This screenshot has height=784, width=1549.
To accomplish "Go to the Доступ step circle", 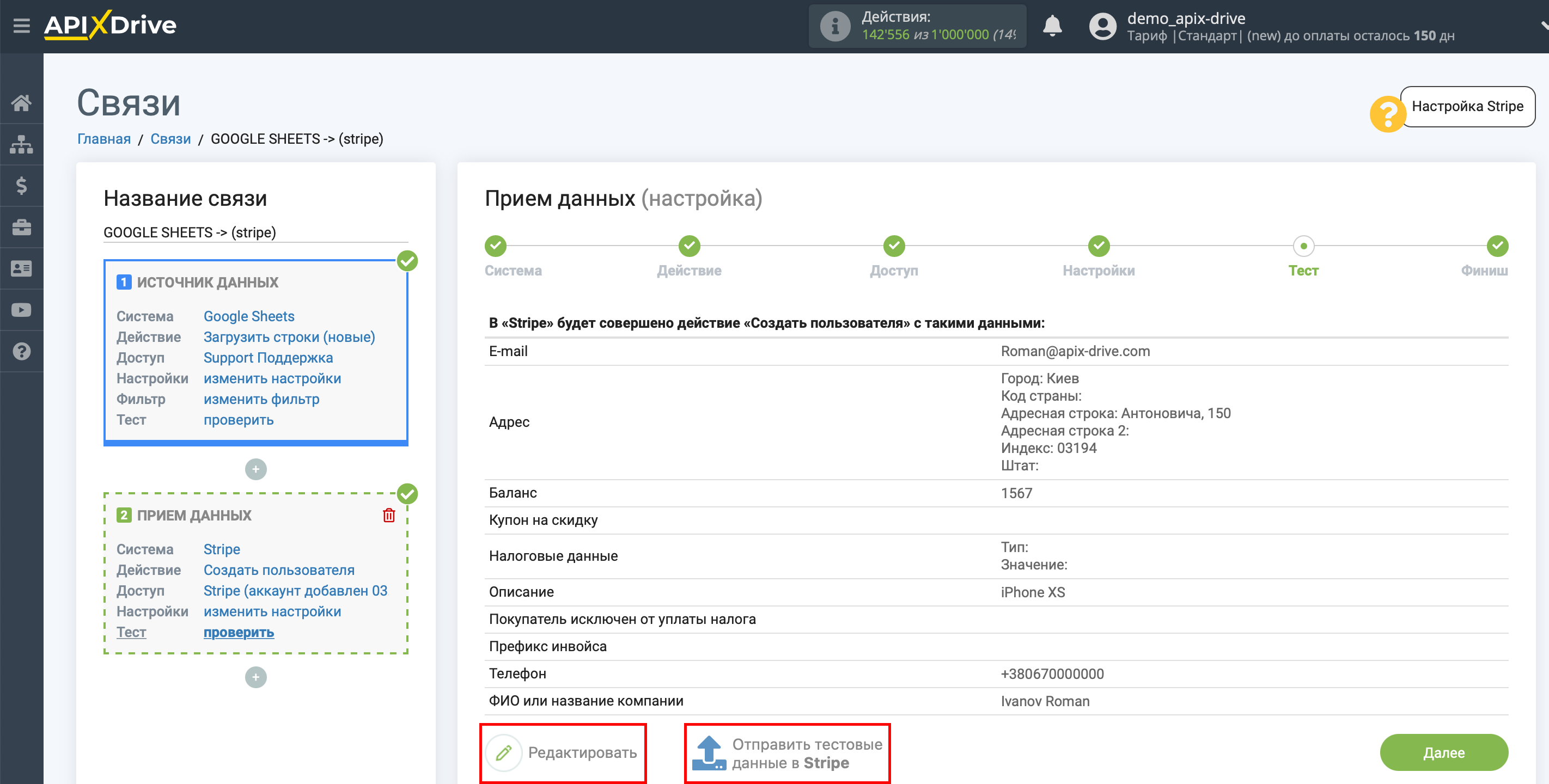I will 894,246.
